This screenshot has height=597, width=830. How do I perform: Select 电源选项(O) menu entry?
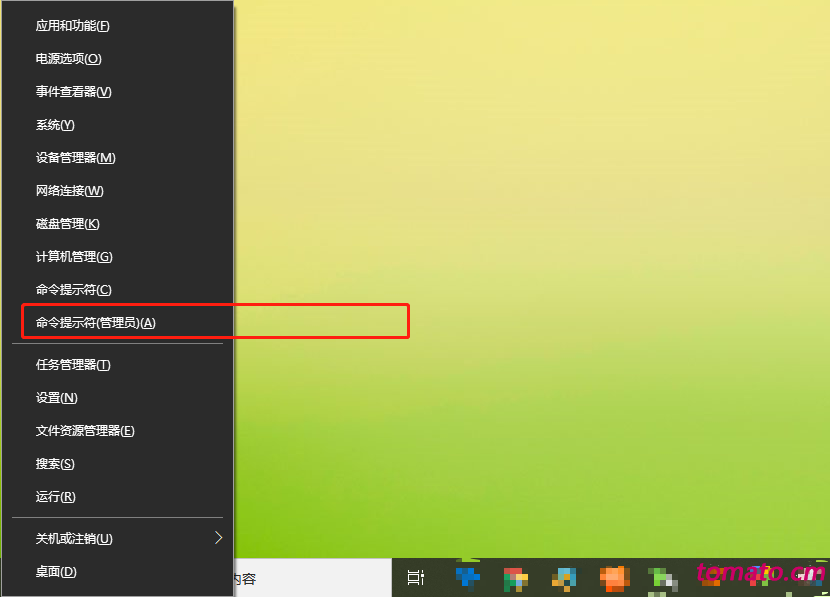118,59
